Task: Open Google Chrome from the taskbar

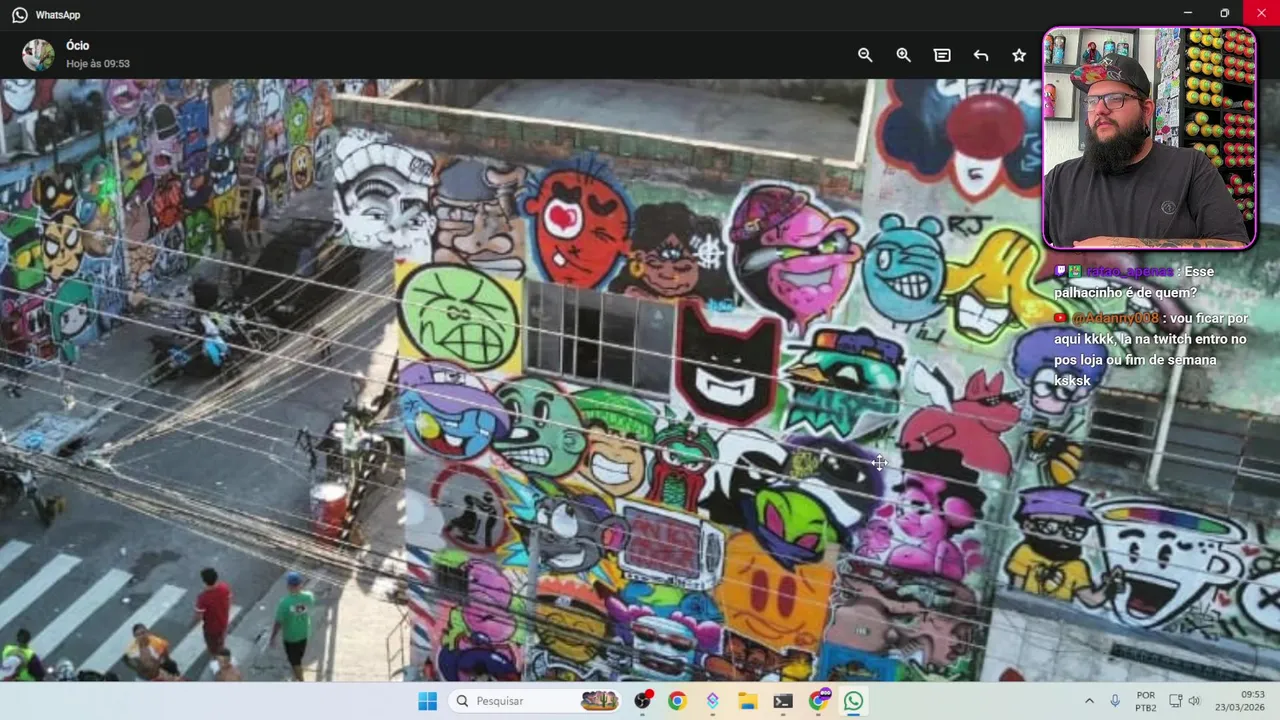Action: pos(677,701)
